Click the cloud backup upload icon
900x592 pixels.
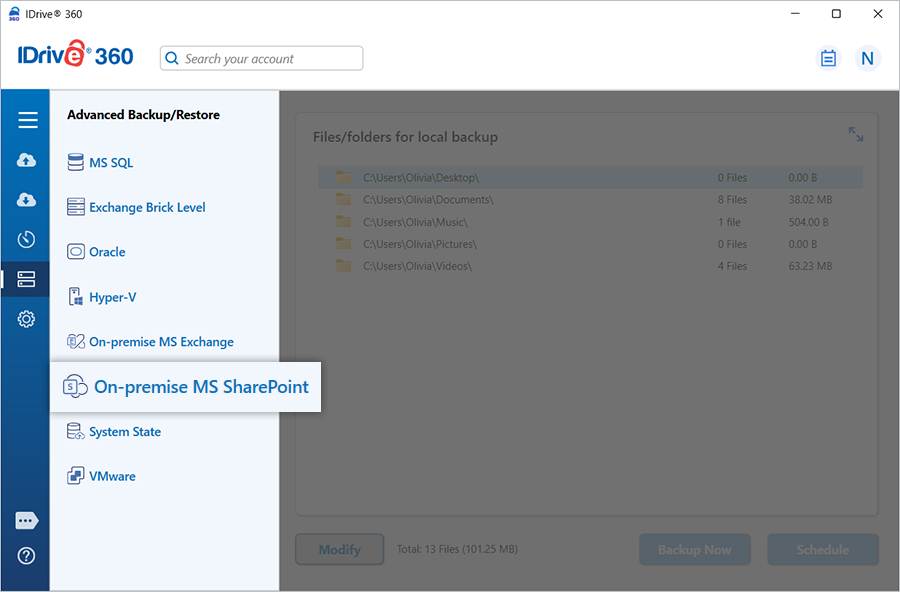pyautogui.click(x=27, y=160)
